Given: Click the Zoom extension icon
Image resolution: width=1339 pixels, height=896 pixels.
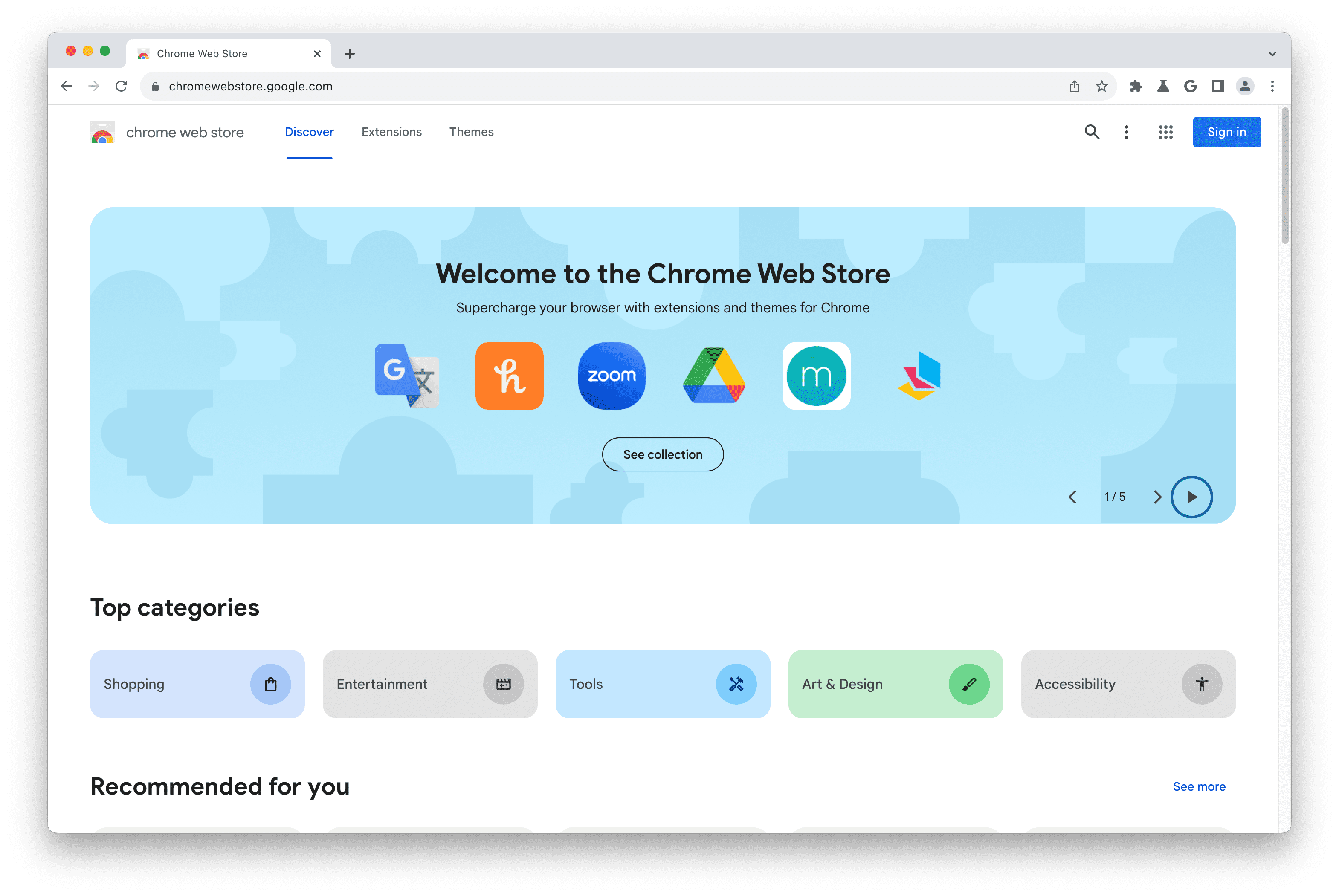Looking at the screenshot, I should pyautogui.click(x=611, y=375).
